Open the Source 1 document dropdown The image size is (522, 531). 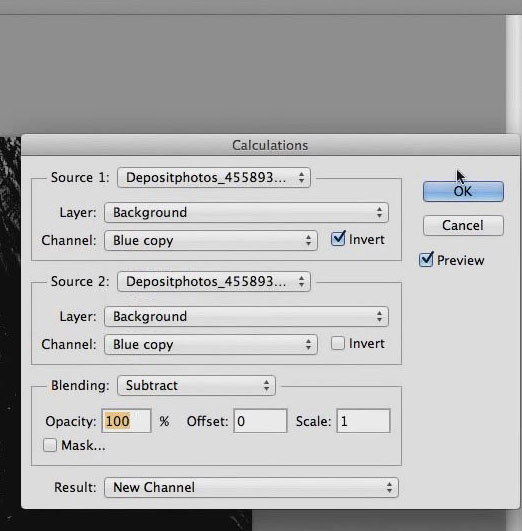(x=214, y=177)
